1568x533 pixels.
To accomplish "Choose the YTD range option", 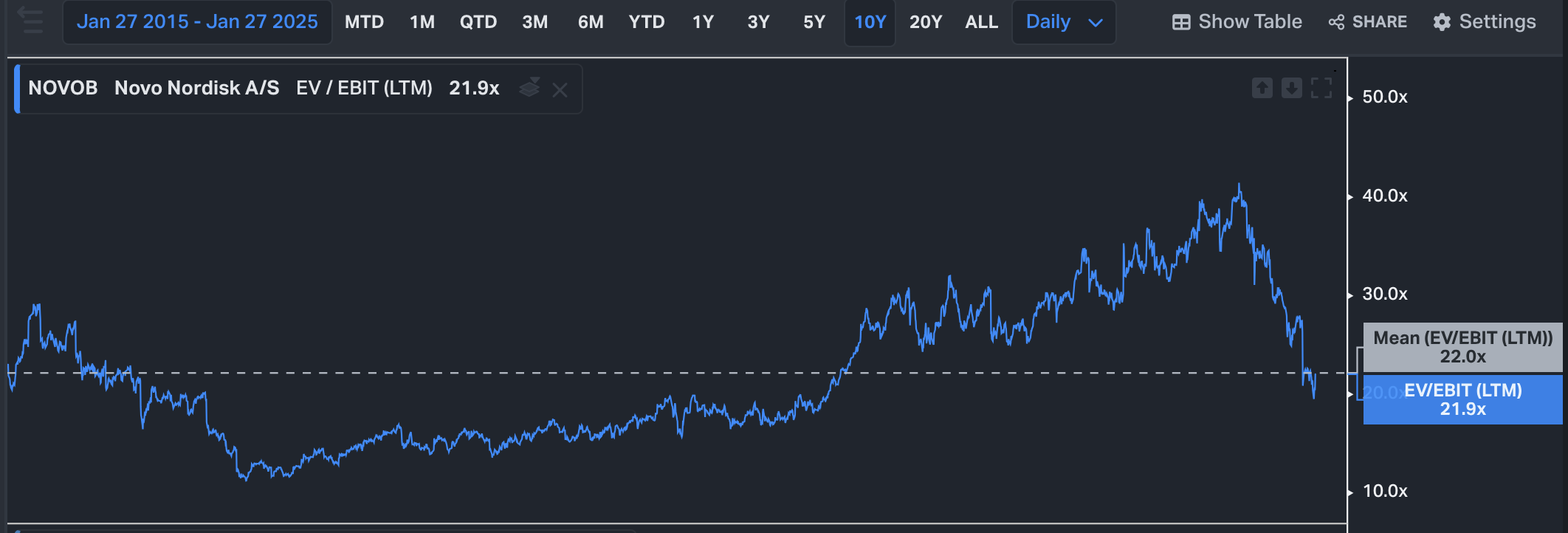I will (647, 22).
